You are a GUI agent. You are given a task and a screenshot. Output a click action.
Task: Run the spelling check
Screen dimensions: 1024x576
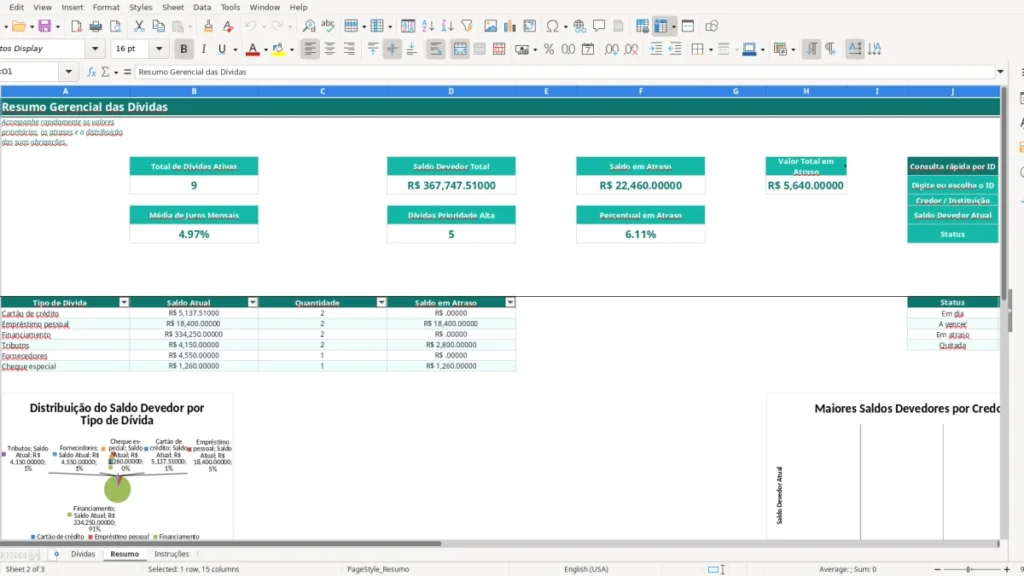click(328, 26)
